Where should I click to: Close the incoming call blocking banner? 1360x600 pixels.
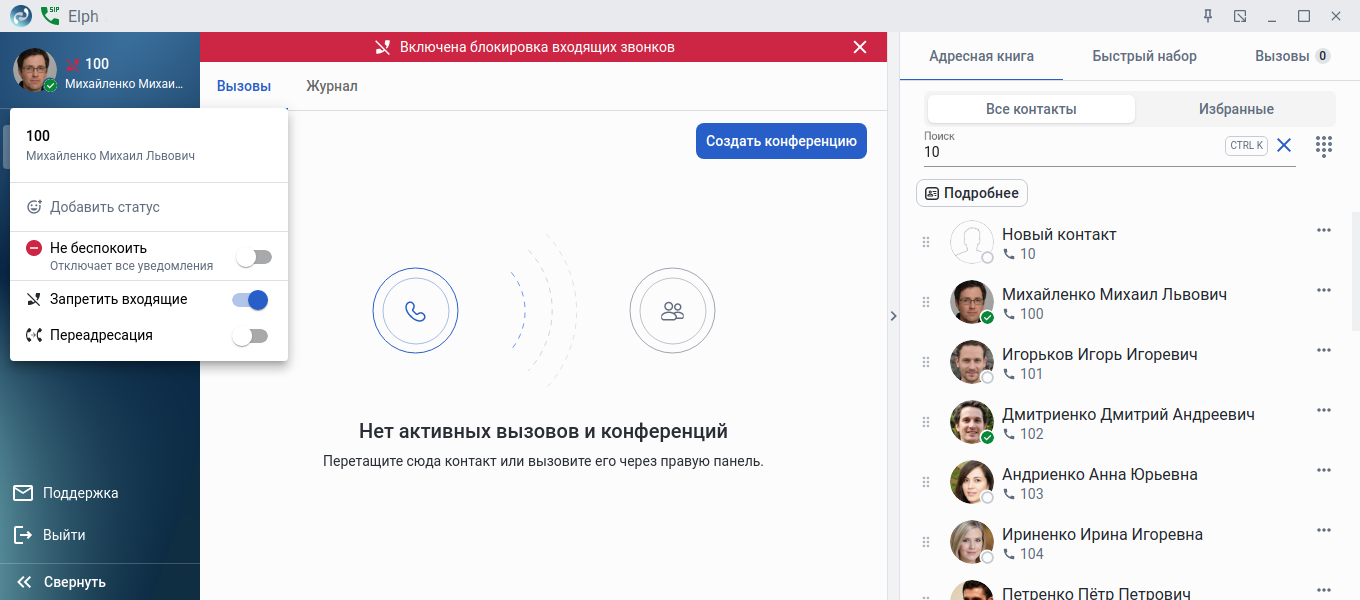pos(860,47)
